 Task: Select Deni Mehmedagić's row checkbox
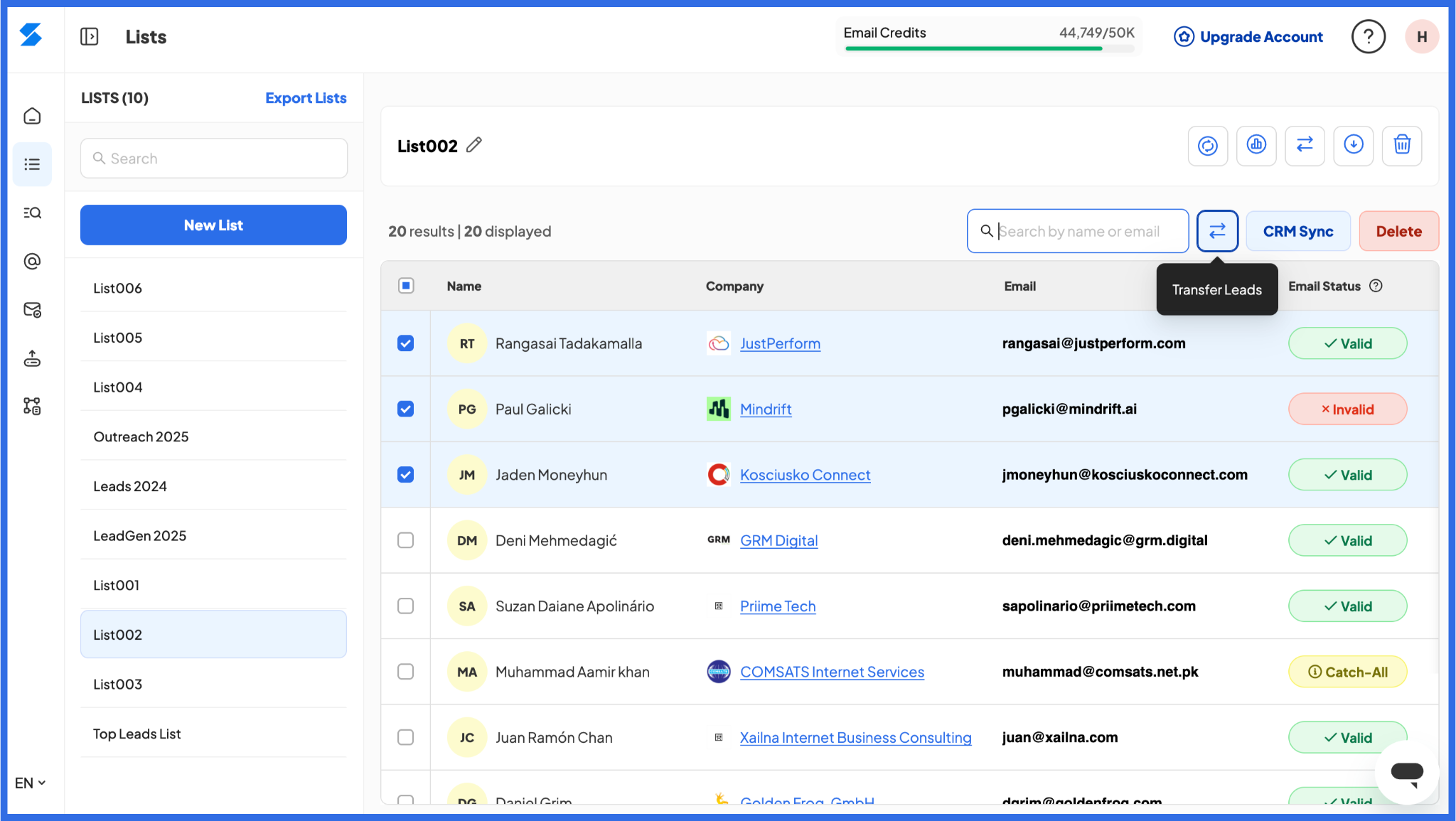(x=405, y=540)
